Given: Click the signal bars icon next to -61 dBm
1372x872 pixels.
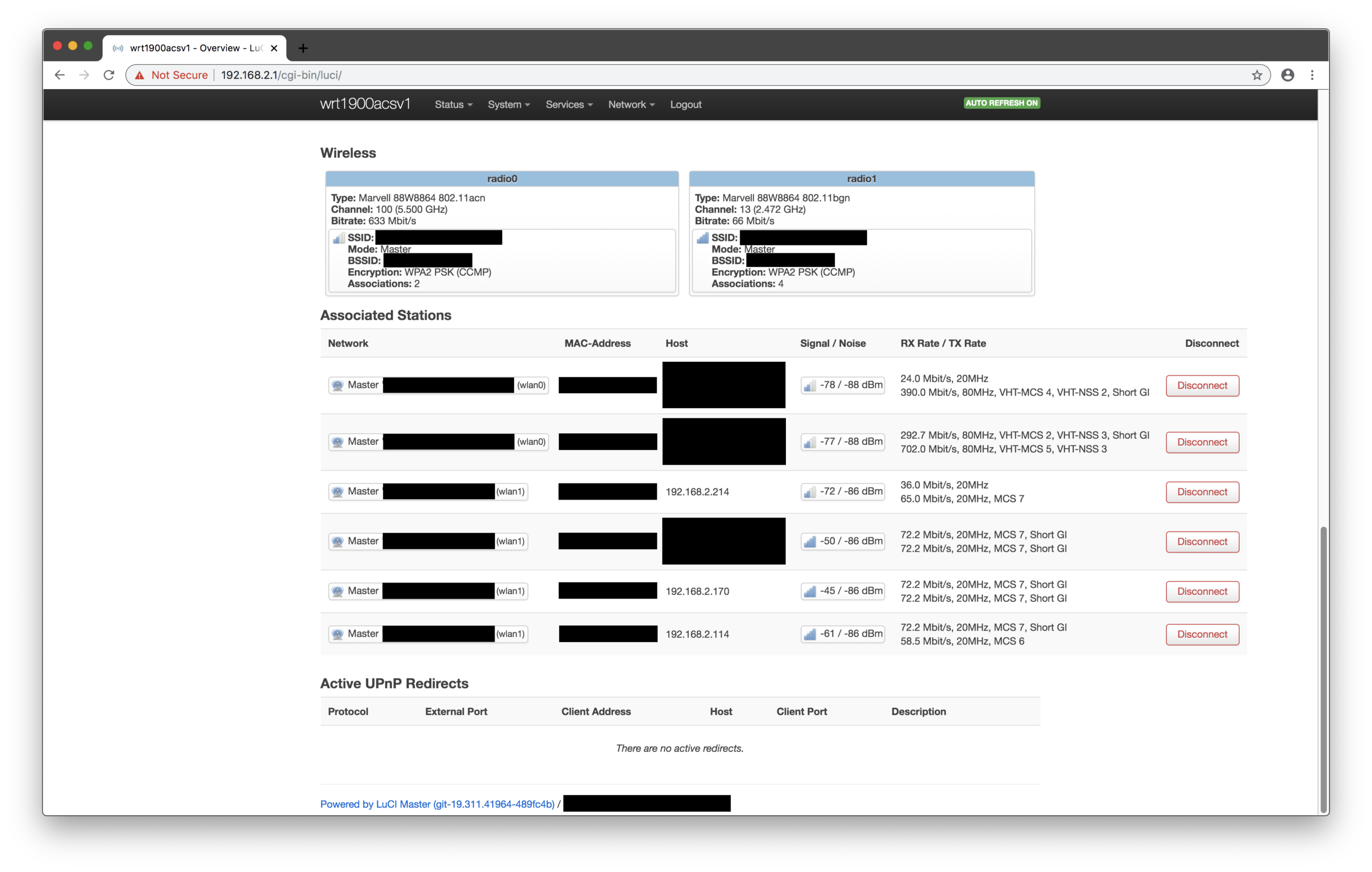Looking at the screenshot, I should click(x=810, y=634).
